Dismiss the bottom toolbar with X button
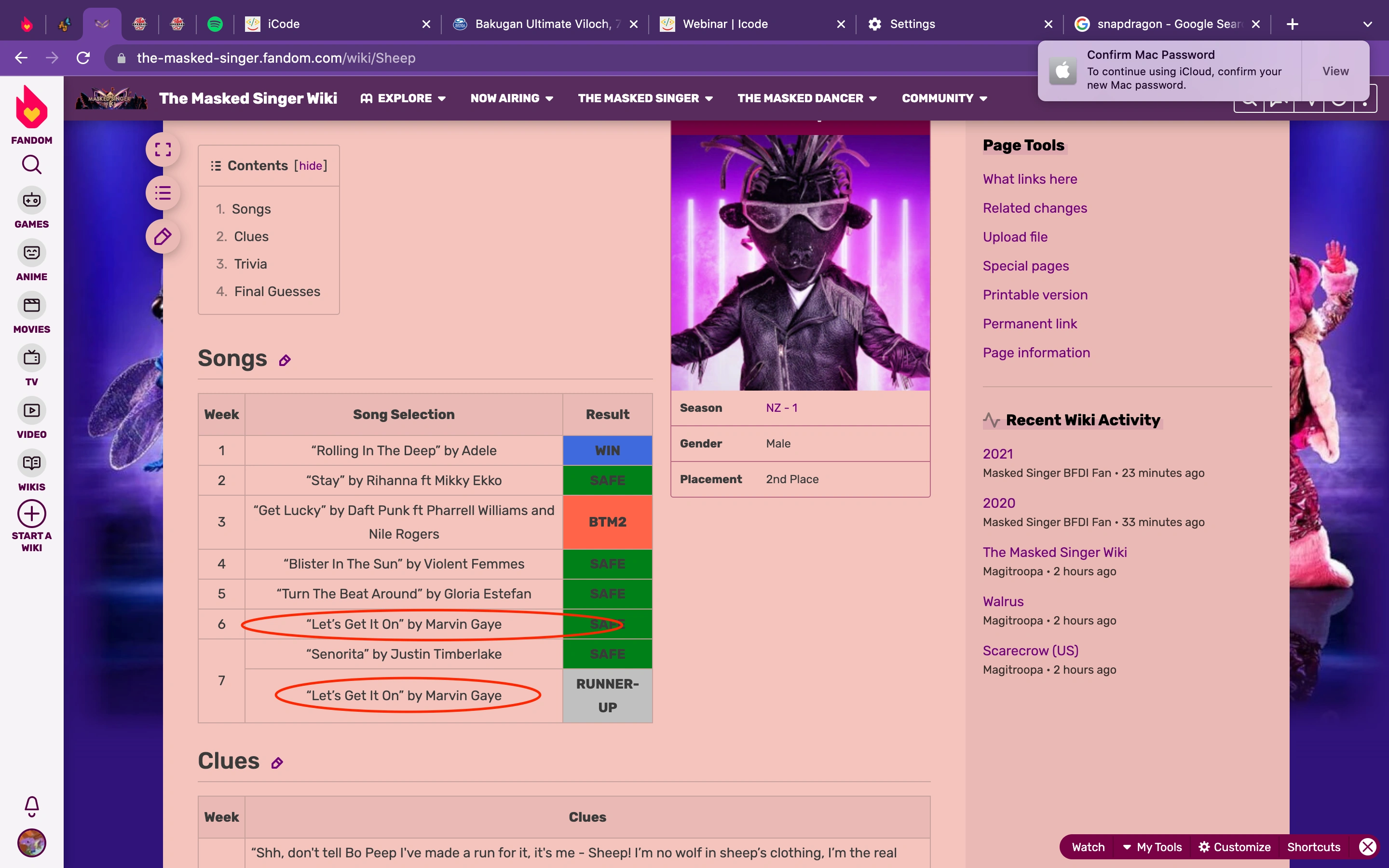The width and height of the screenshot is (1389, 868). (1368, 847)
